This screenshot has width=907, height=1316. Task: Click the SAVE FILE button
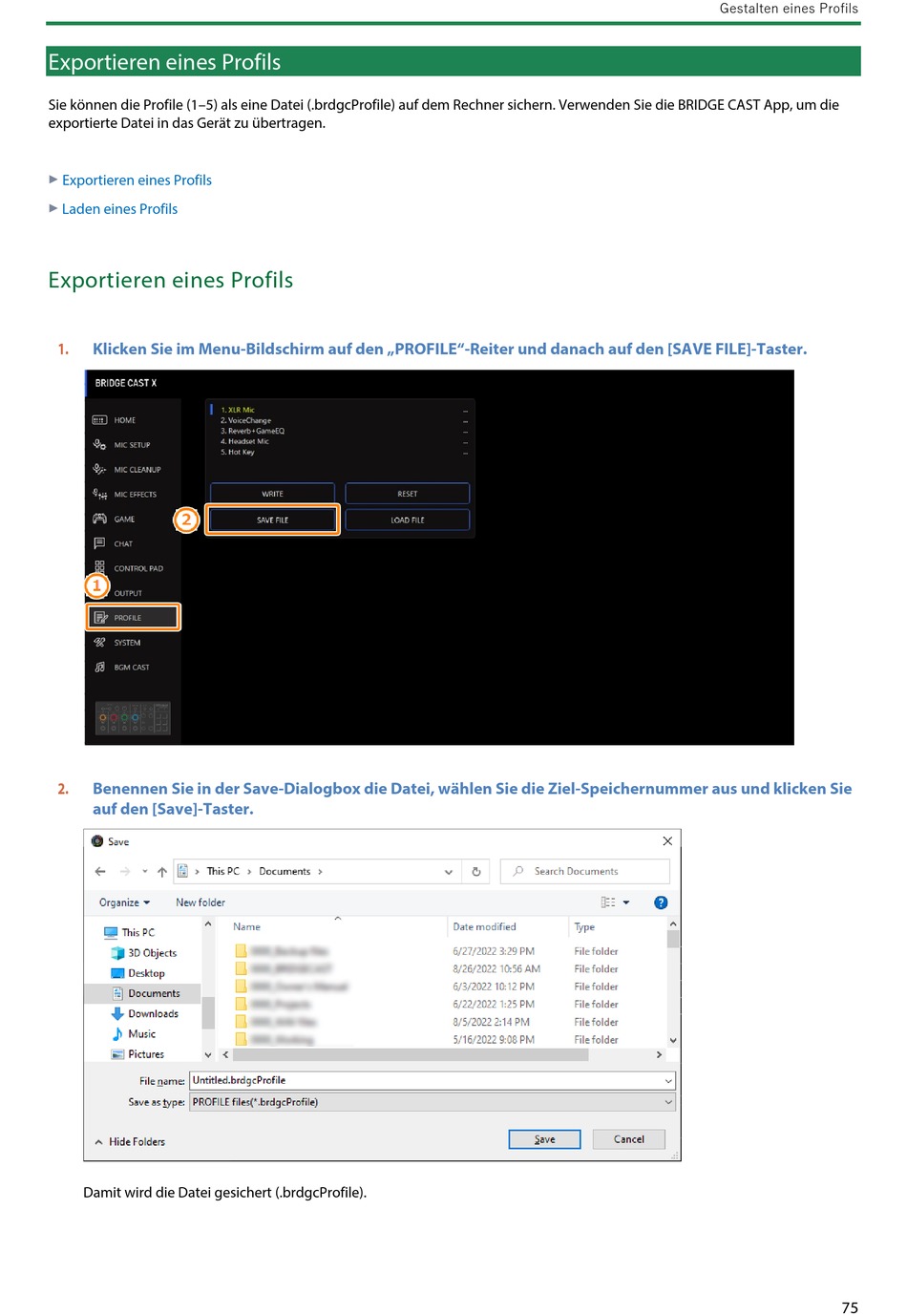[x=272, y=520]
